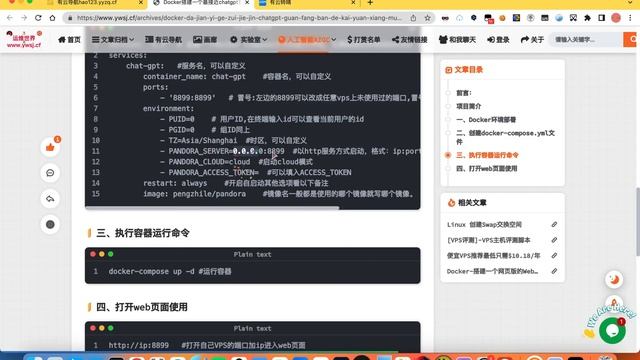Click the code block horizontal scrollbar

(x=212, y=208)
